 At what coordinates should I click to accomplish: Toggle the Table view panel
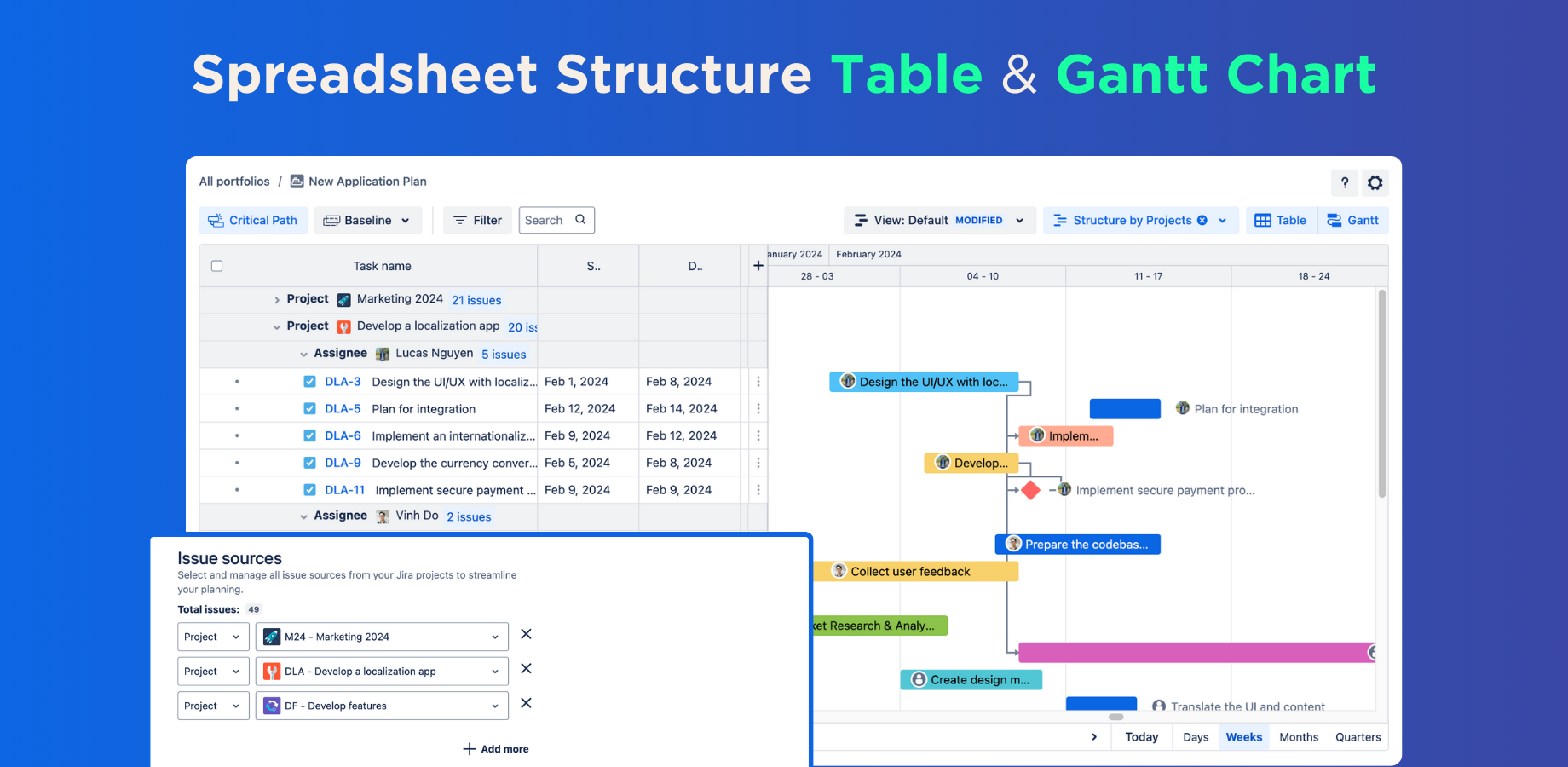[x=1281, y=220]
